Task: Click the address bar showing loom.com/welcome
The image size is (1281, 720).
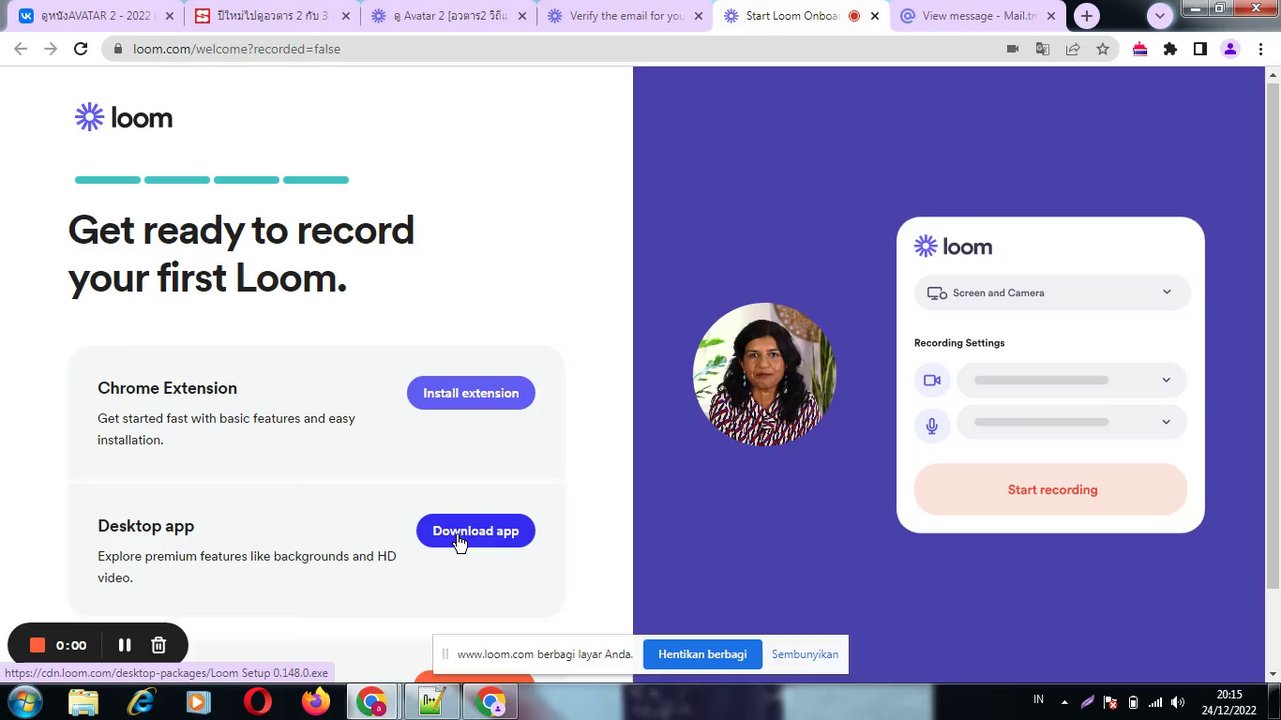Action: click(560, 48)
